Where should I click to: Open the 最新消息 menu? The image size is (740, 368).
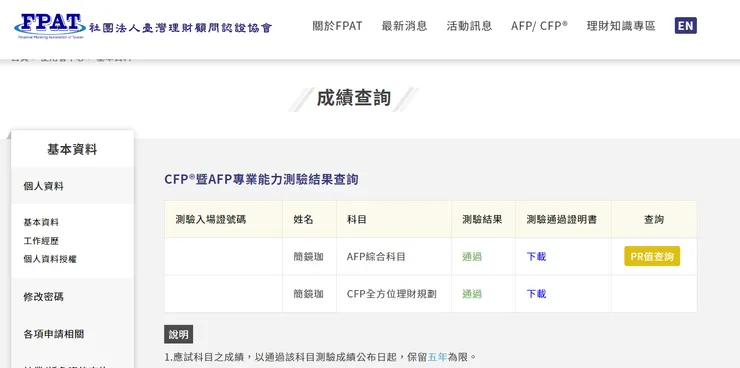coord(404,26)
